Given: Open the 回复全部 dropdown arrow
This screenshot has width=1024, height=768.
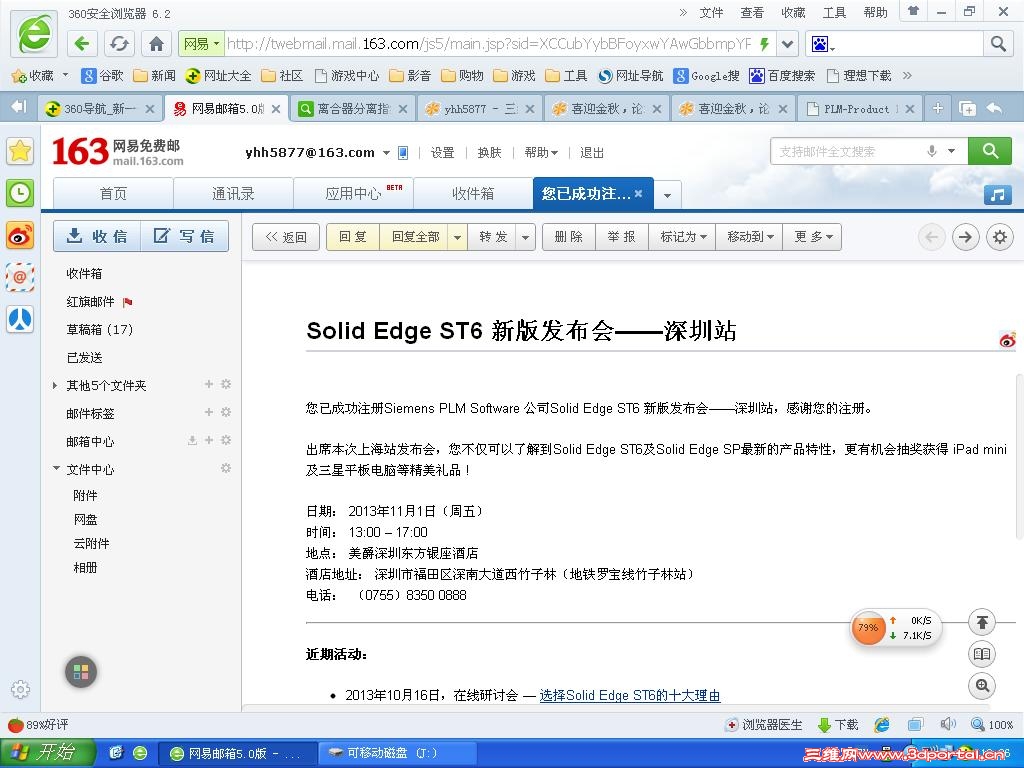Looking at the screenshot, I should (x=457, y=237).
